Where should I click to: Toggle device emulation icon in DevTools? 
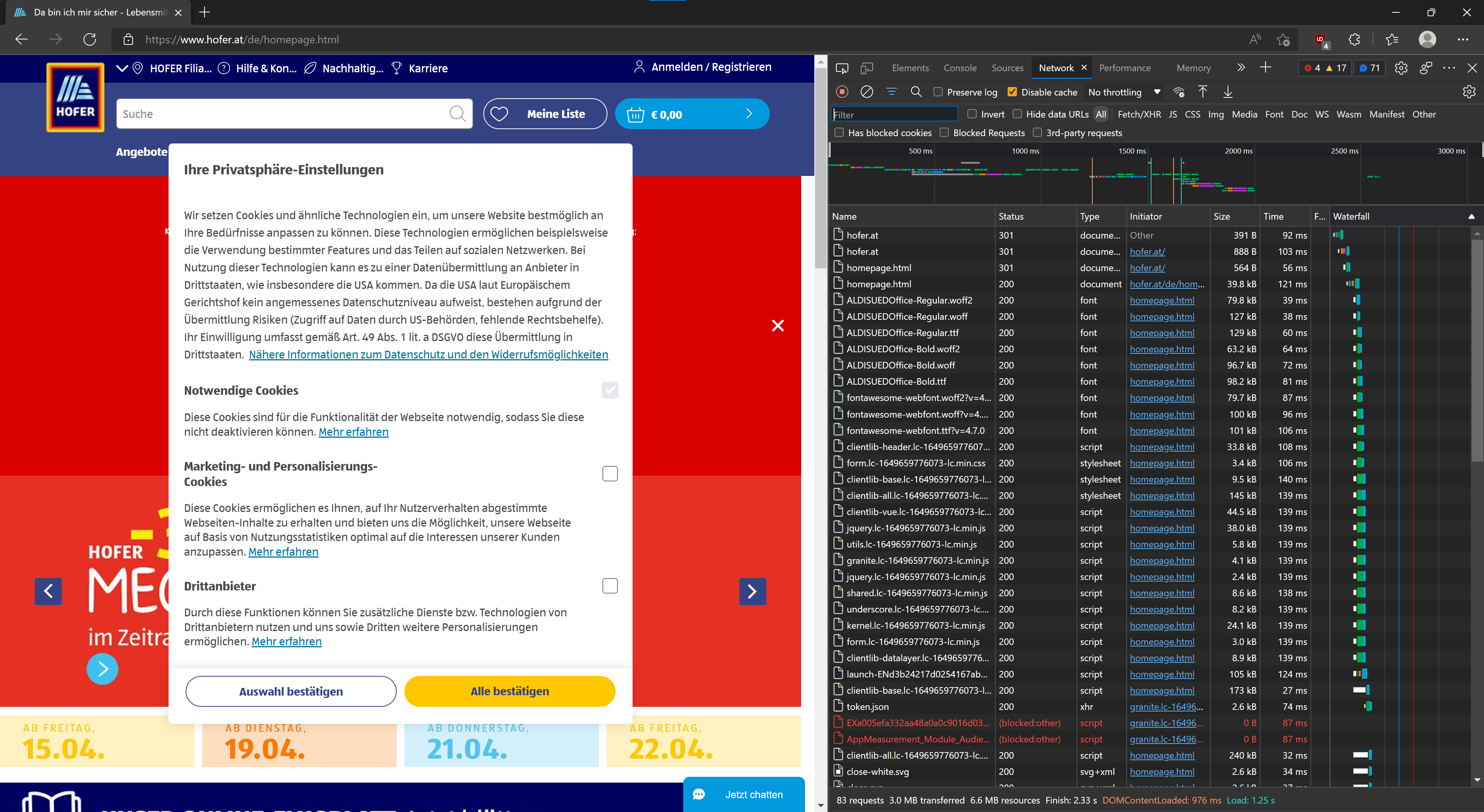tap(867, 68)
